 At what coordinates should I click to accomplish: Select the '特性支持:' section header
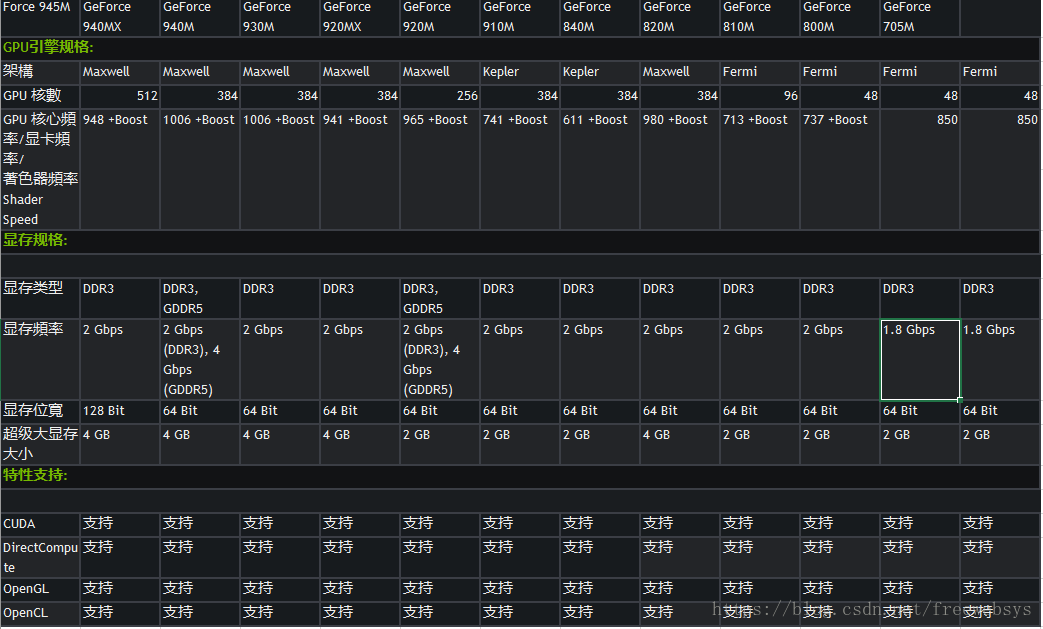tap(35, 475)
